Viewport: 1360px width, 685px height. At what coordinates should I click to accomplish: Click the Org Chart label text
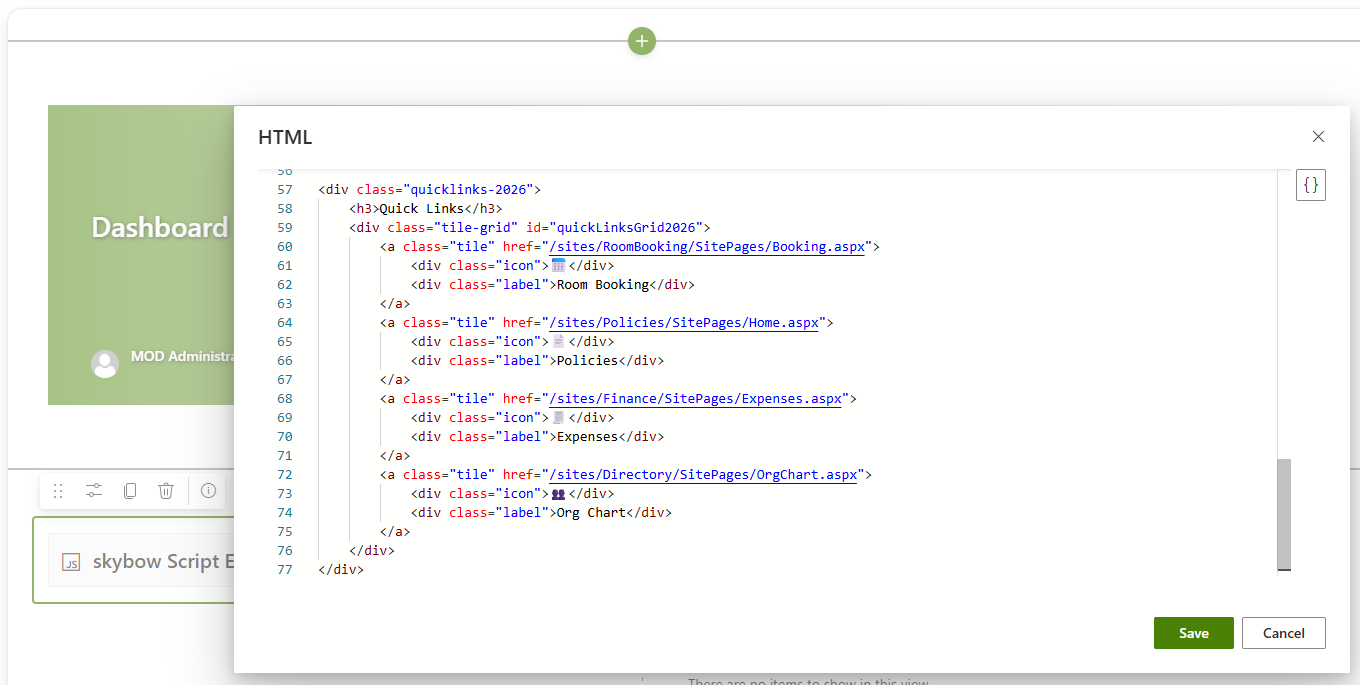point(591,512)
